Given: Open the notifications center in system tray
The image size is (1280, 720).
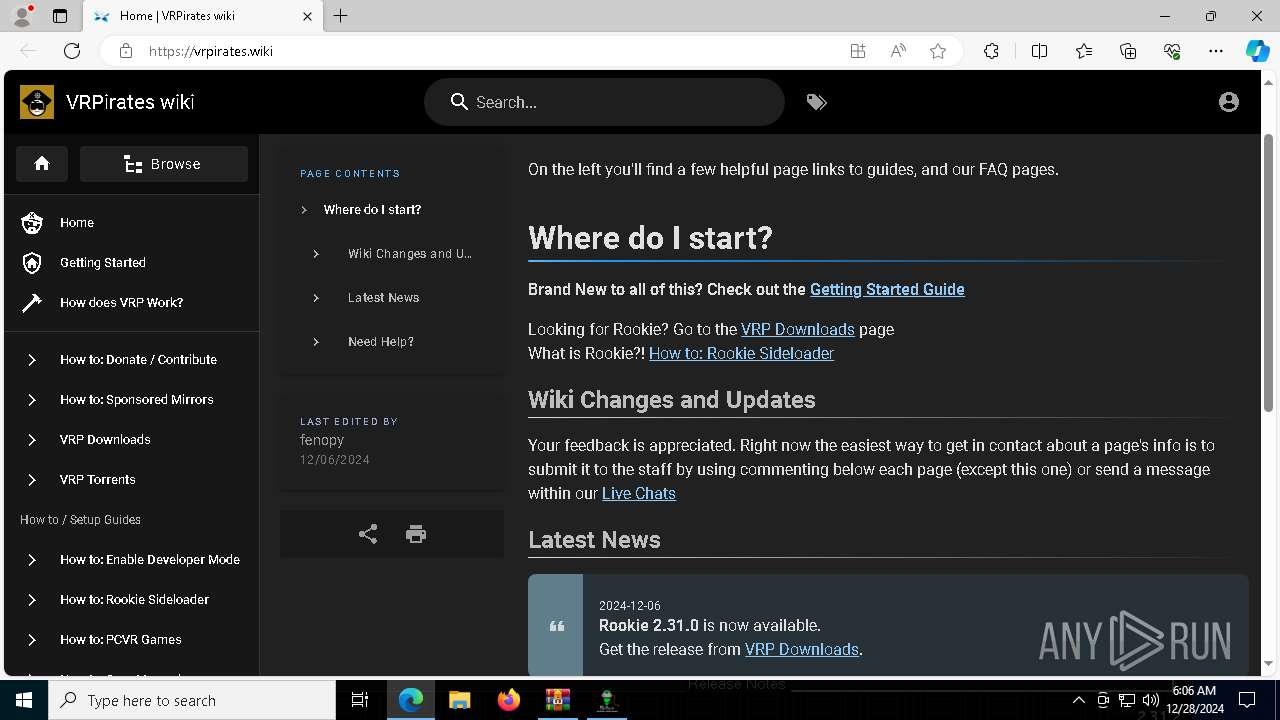Looking at the screenshot, I should pos(1247,700).
